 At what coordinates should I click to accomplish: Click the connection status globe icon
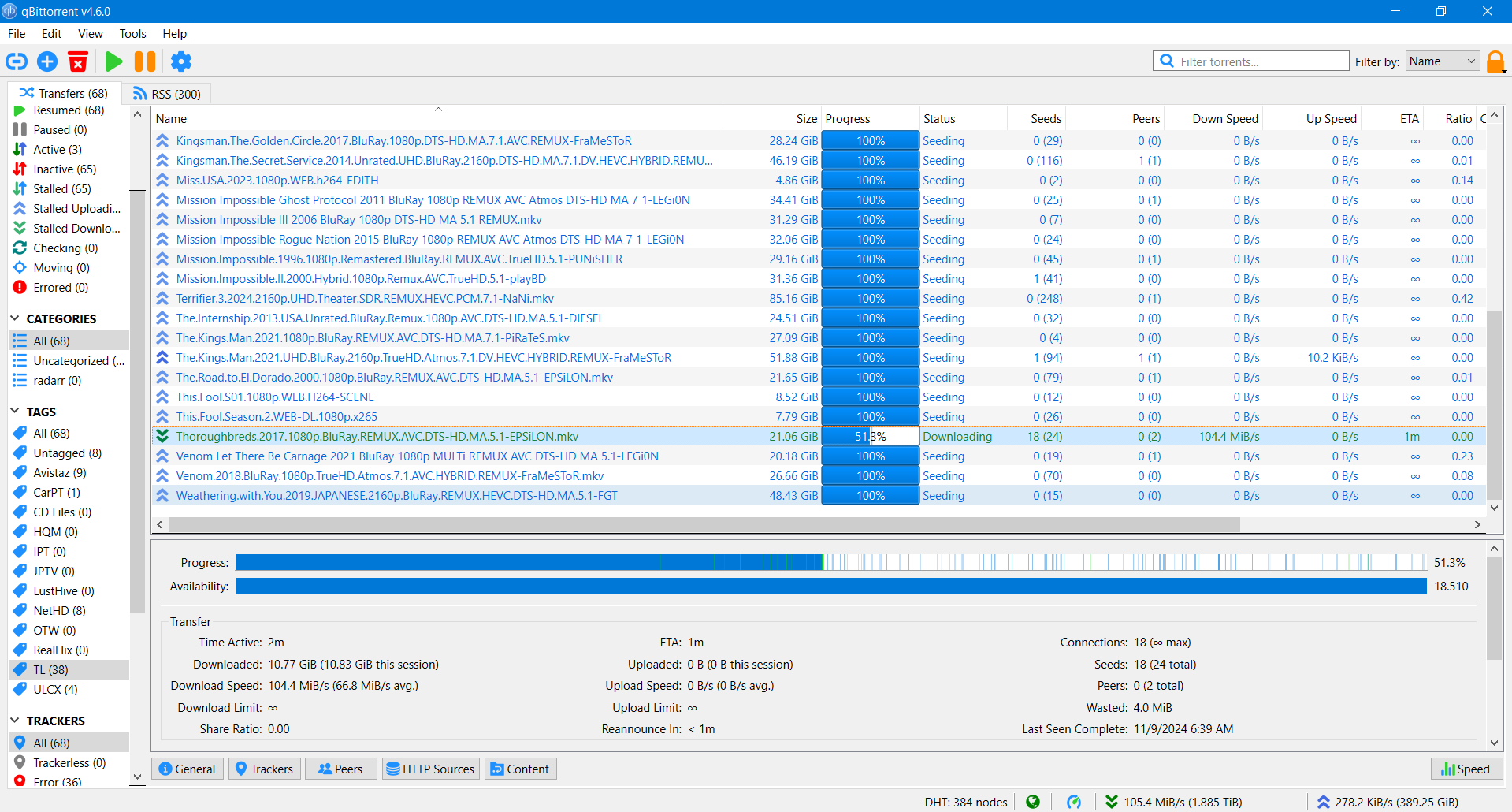[x=1033, y=802]
